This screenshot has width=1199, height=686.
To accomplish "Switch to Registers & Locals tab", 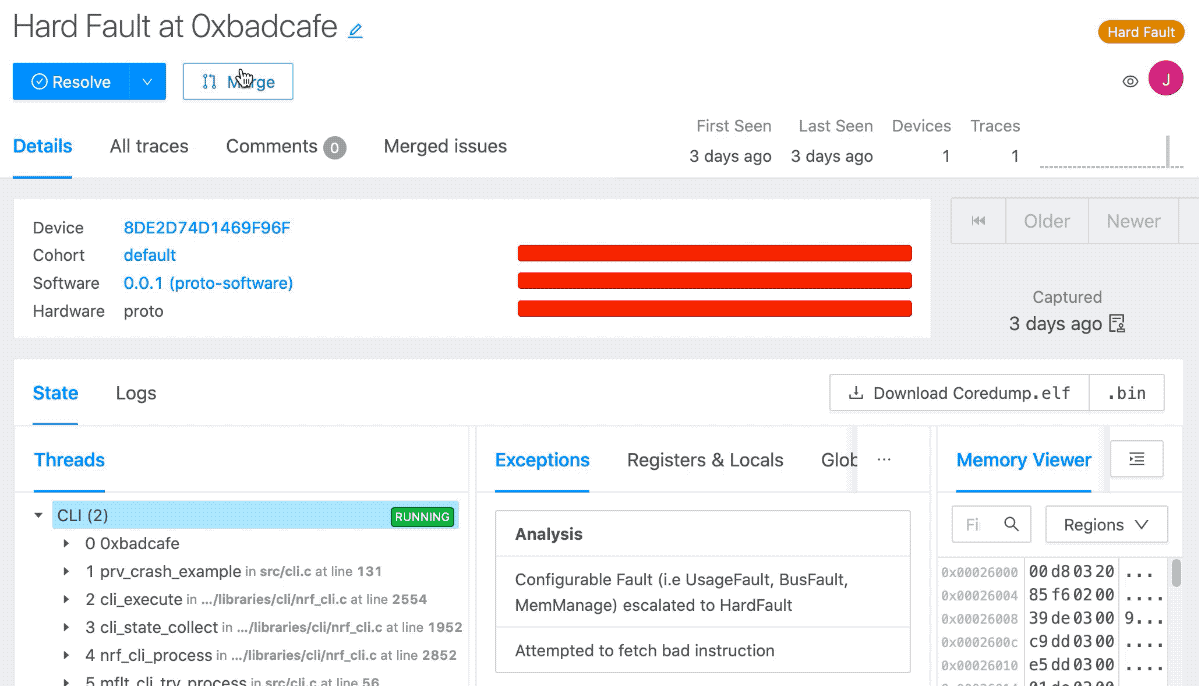I will (705, 460).
